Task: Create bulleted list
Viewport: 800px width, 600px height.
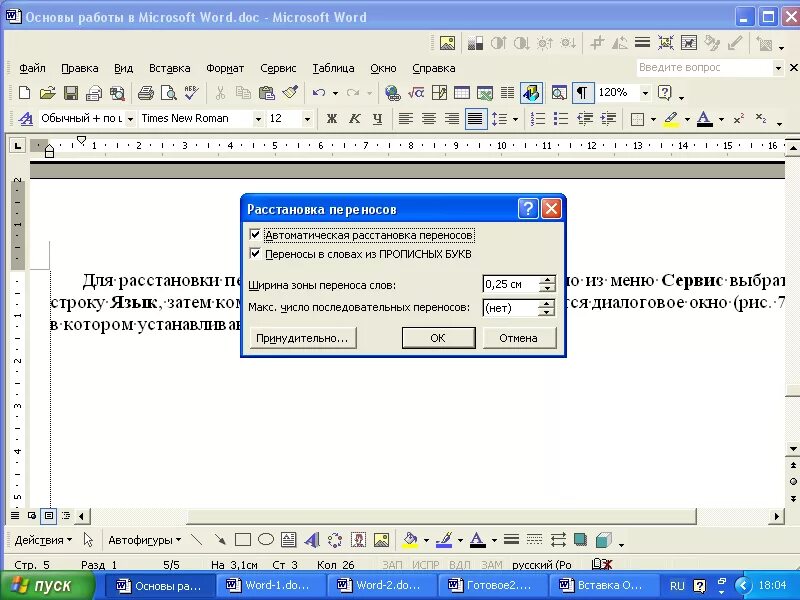Action: click(561, 119)
